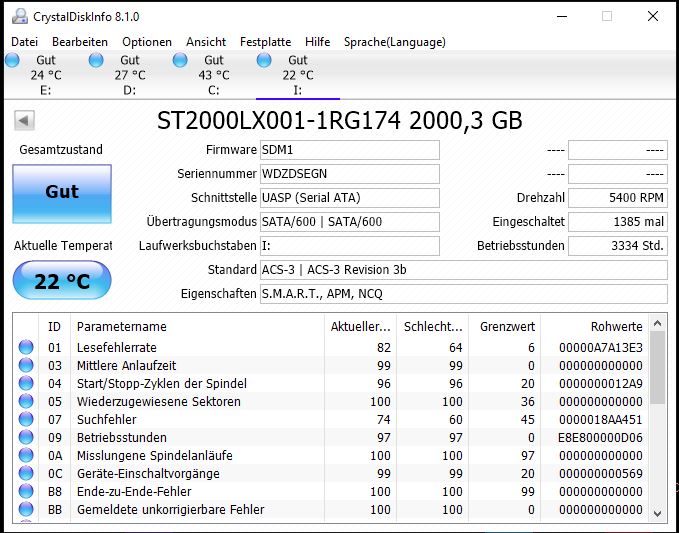
Task: Click raw value 000000000569
Action: point(601,474)
